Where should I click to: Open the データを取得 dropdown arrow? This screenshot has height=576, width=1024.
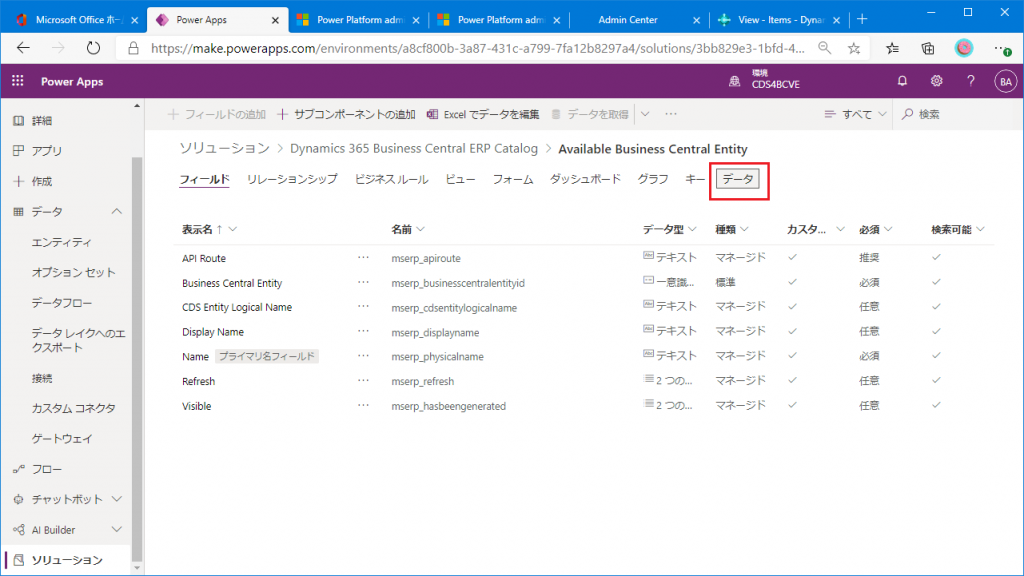coord(645,114)
